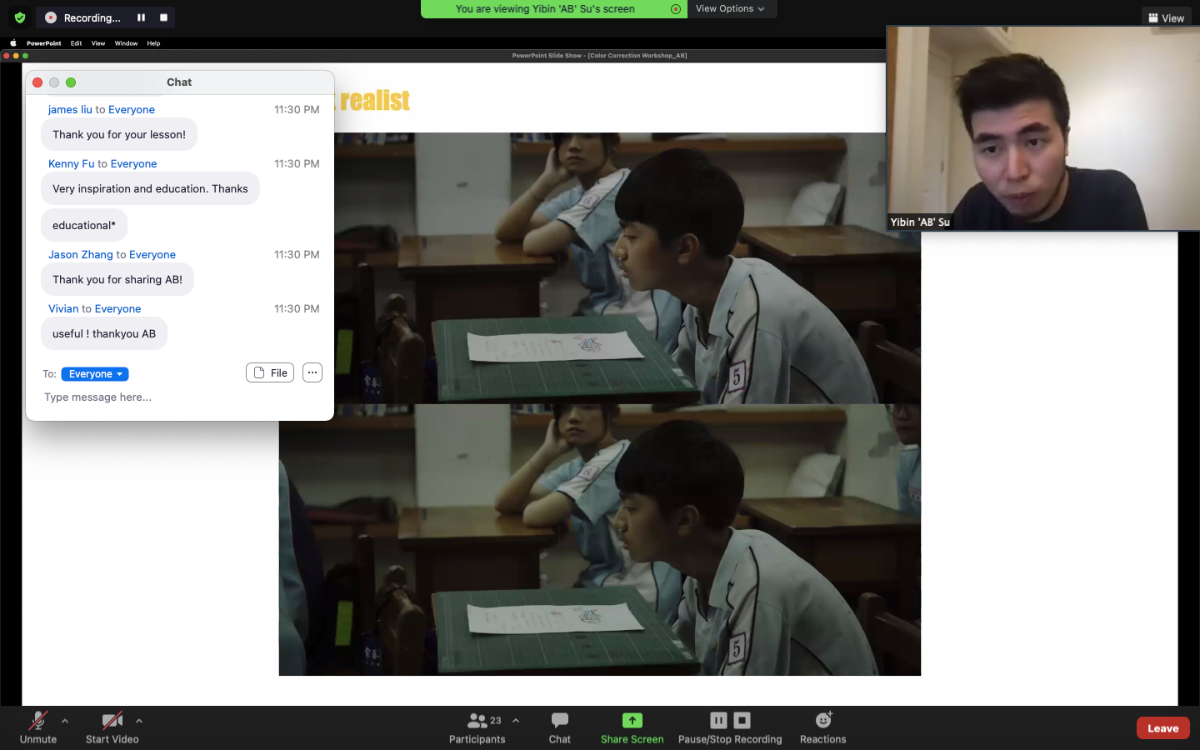Click the red Leave button

[x=1163, y=728]
